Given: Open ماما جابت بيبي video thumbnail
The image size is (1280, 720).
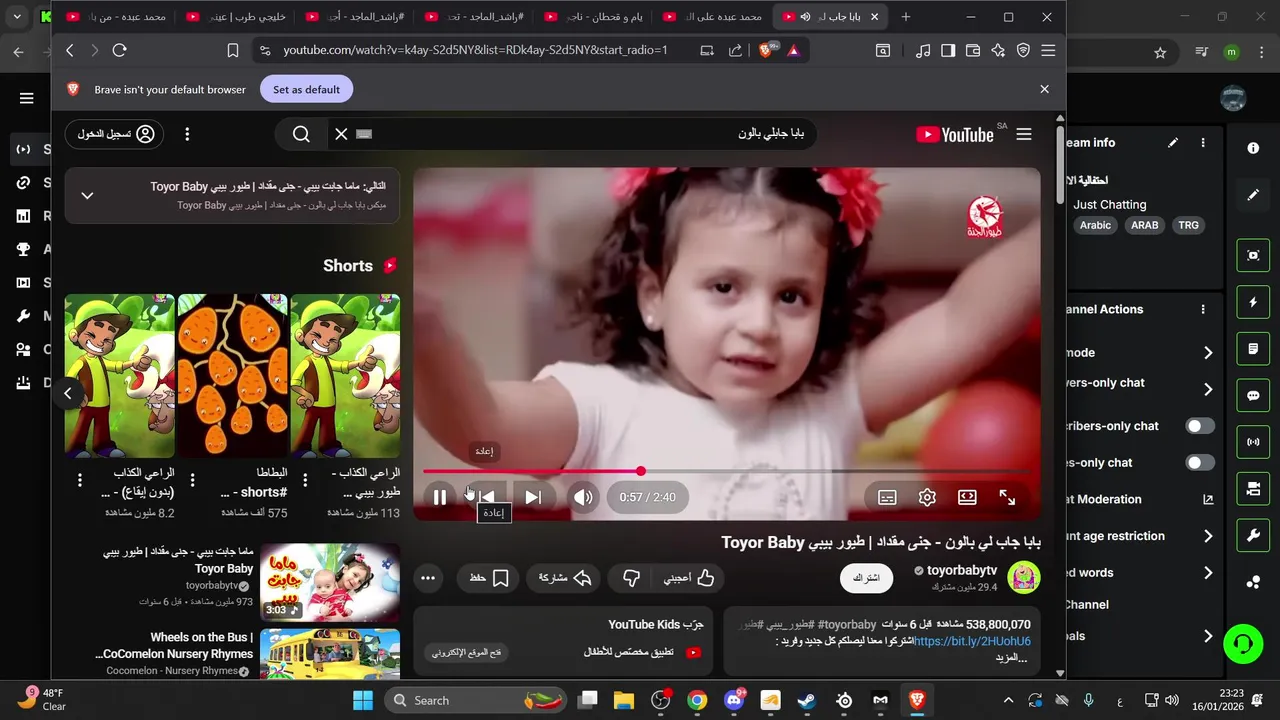Looking at the screenshot, I should (330, 582).
